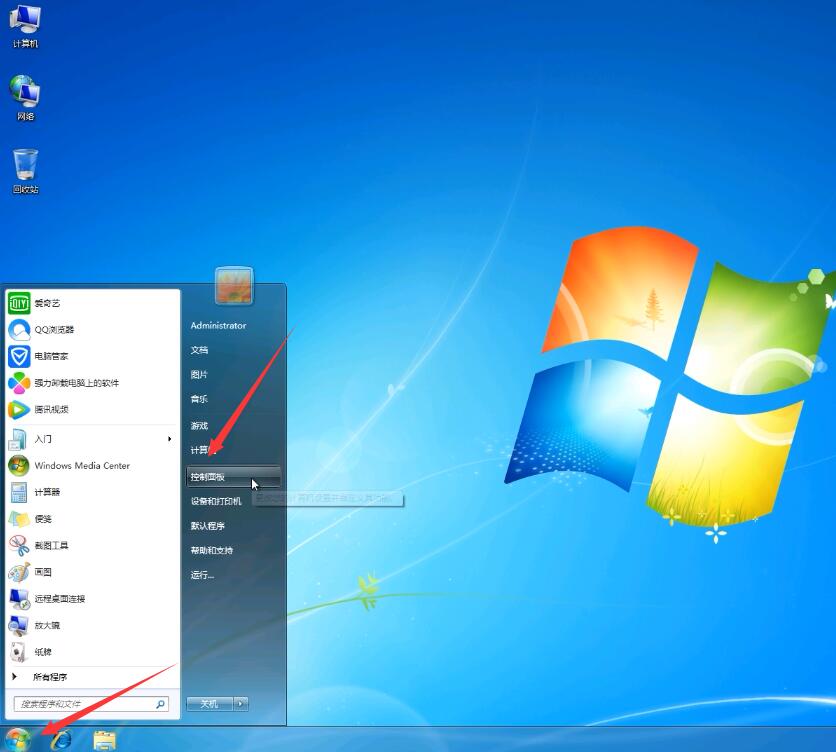Screen dimensions: 836x752
Task: Click the Windows Start orb button
Action: coord(18,740)
